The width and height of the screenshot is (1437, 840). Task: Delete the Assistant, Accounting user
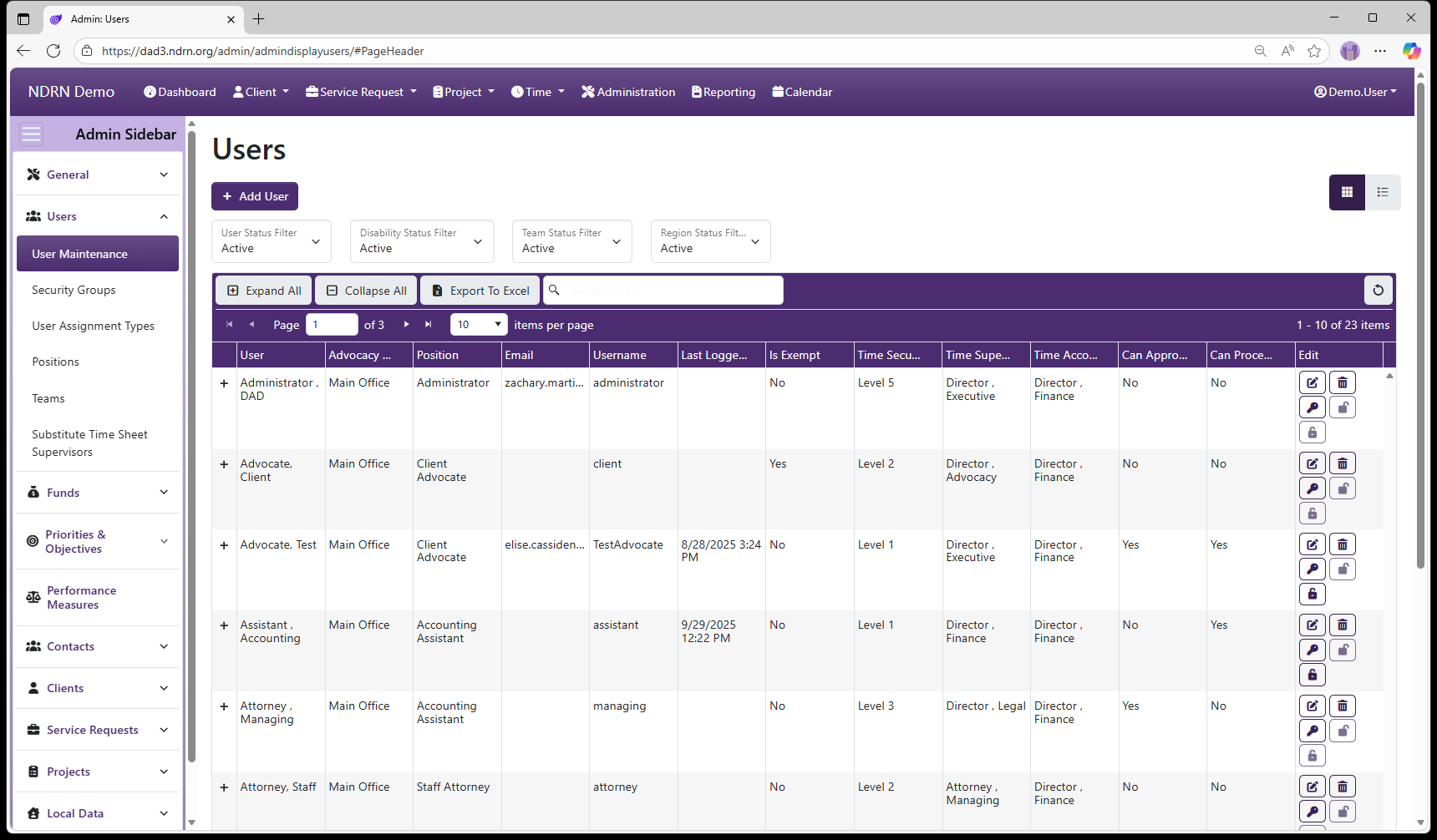(x=1343, y=625)
